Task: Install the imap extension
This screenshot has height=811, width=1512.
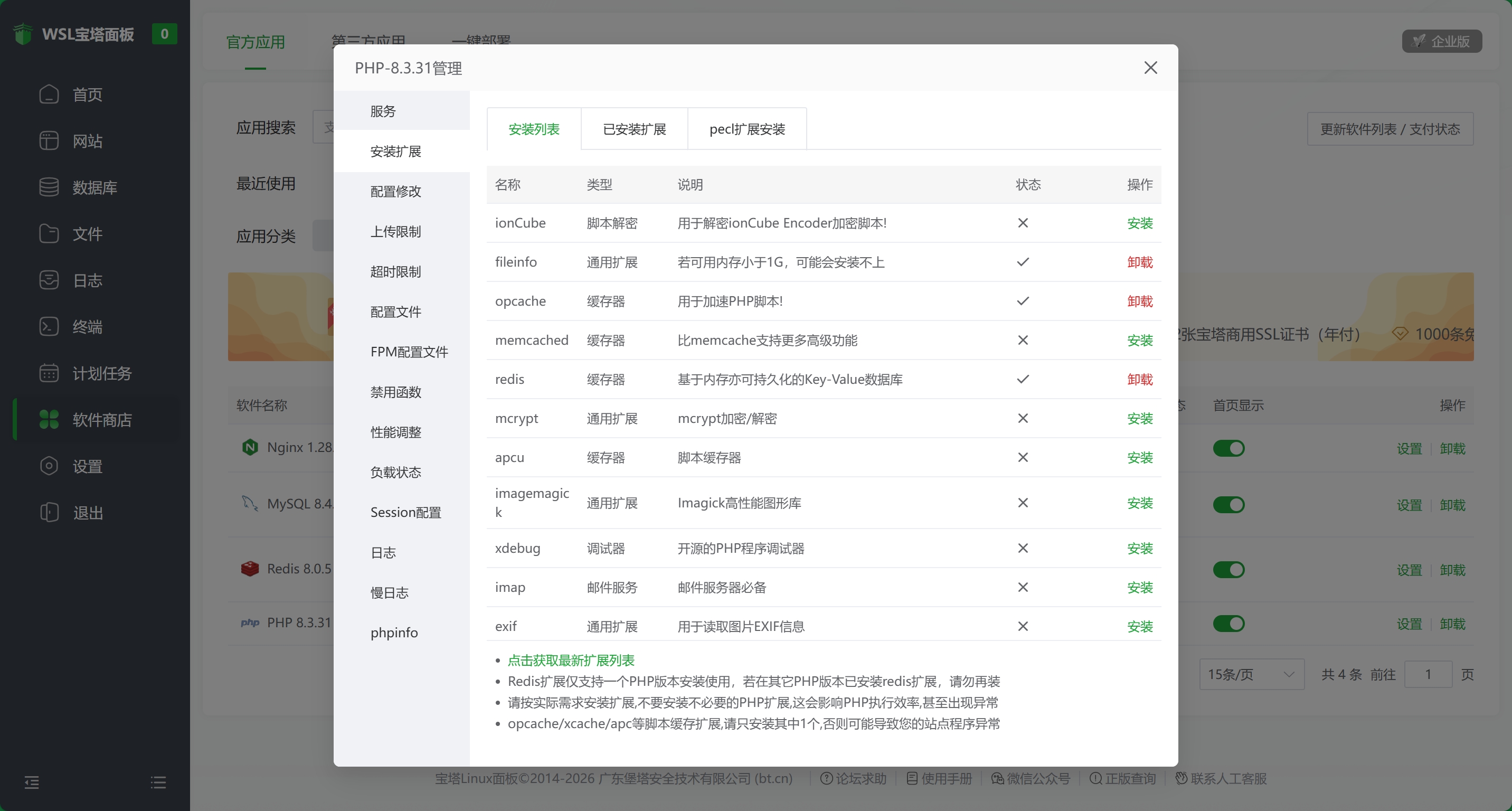Action: click(x=1140, y=588)
